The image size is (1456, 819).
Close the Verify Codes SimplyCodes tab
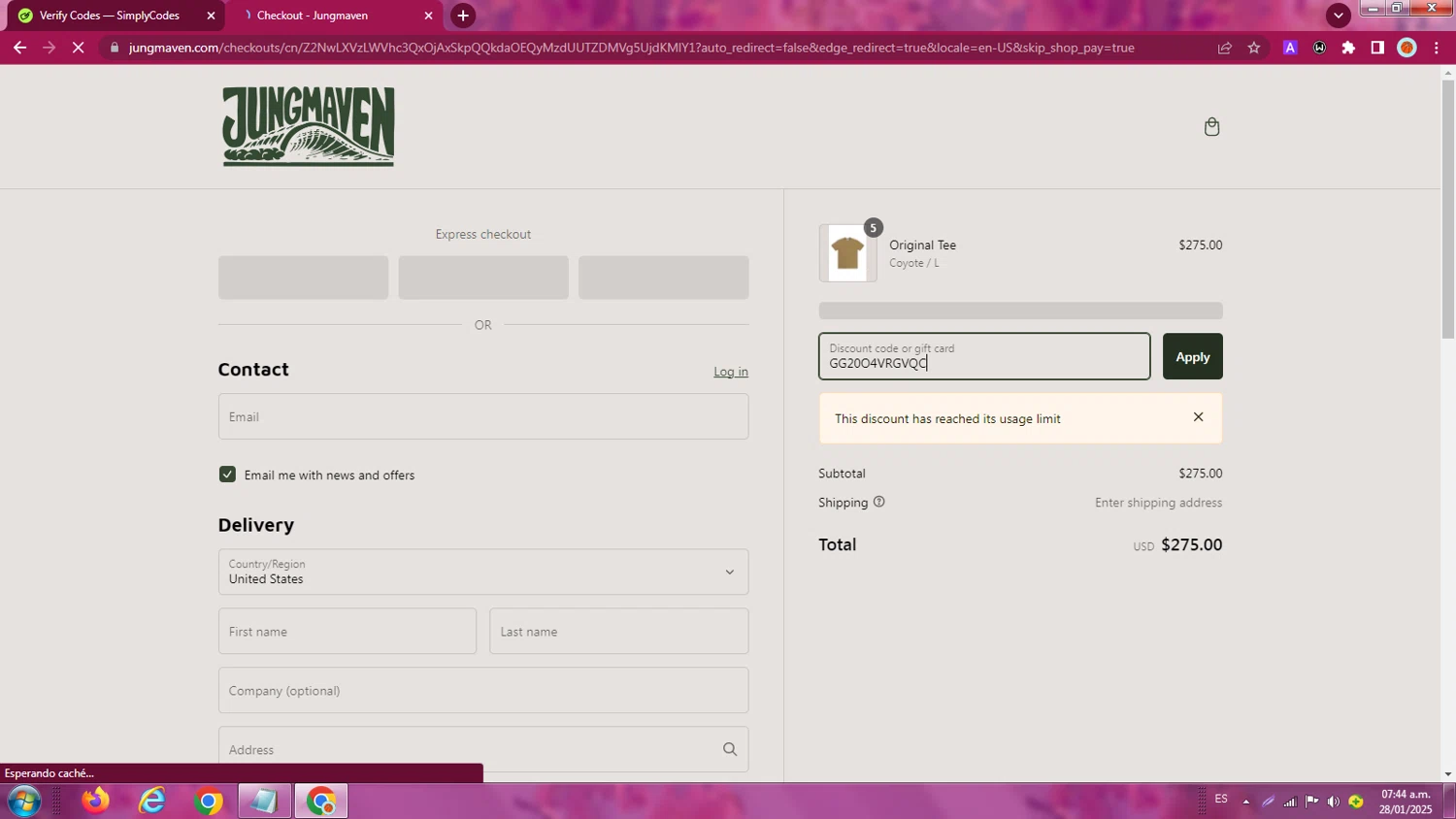[x=211, y=16]
